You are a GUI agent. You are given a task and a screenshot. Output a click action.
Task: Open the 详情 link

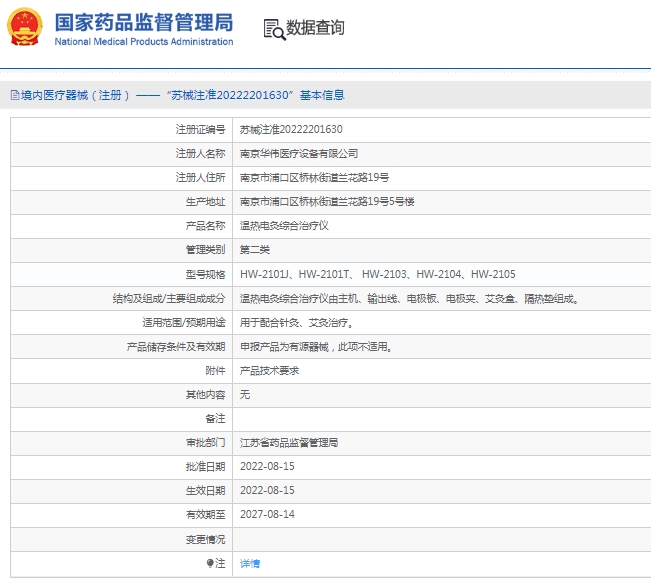tap(250, 563)
